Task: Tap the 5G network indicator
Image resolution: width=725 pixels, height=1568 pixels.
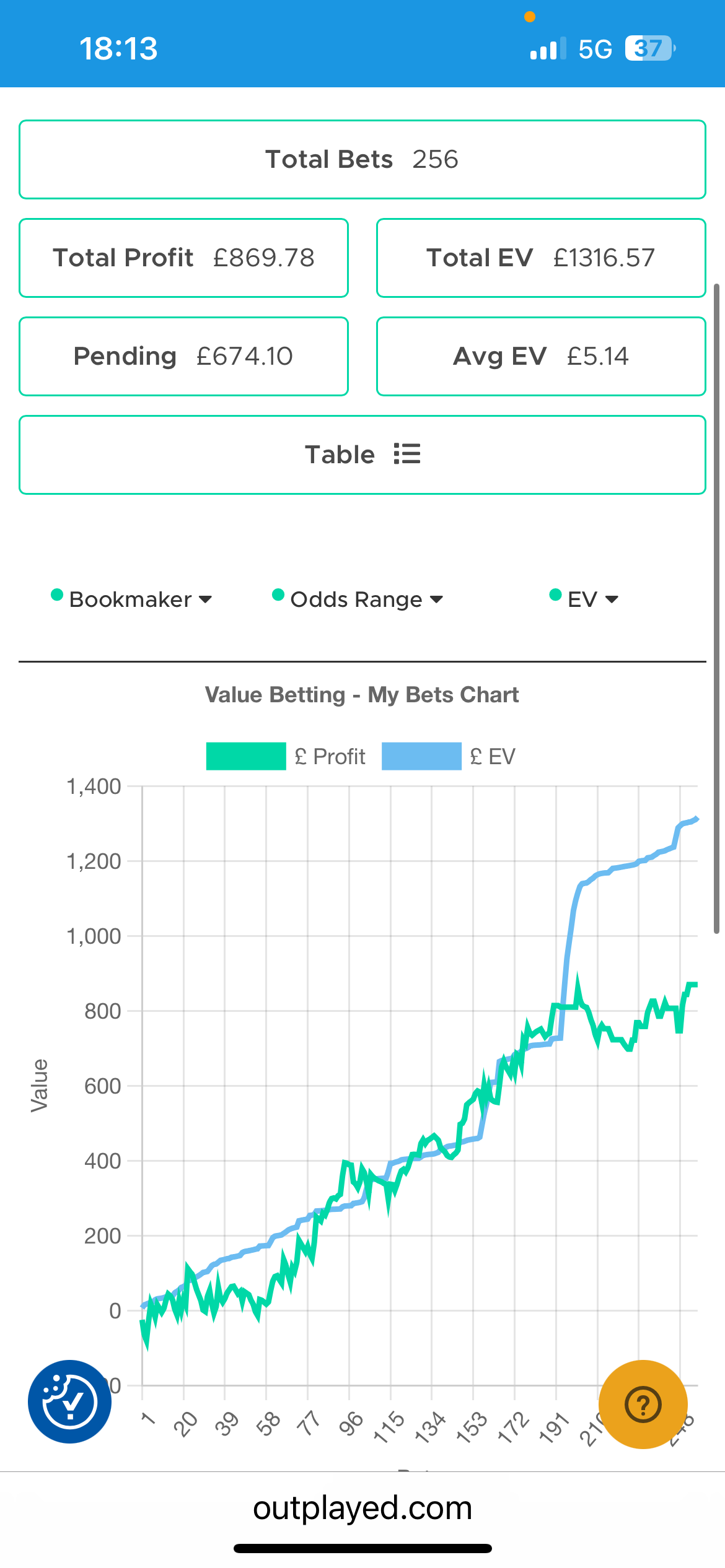Action: pyautogui.click(x=595, y=49)
